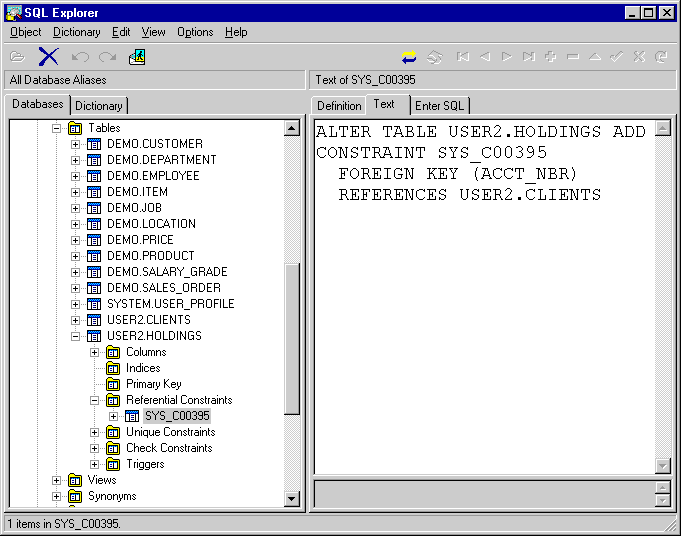Switch to the Dictionary tab

pyautogui.click(x=99, y=106)
